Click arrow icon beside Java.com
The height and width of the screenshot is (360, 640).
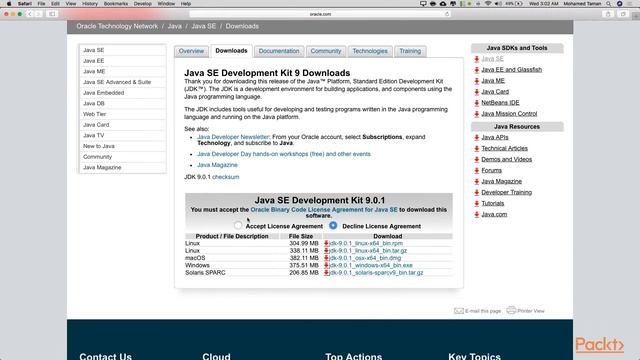(476, 215)
